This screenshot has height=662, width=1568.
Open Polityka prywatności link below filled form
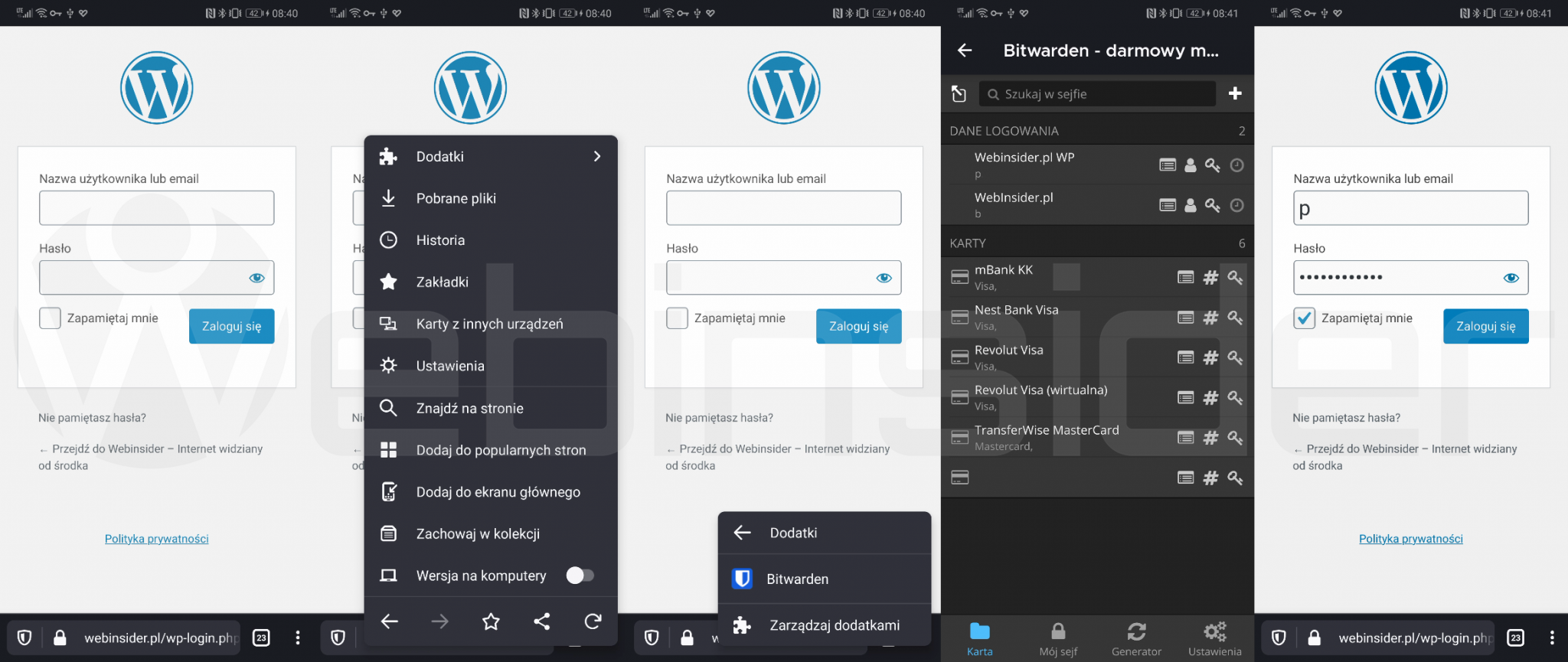tap(1410, 539)
